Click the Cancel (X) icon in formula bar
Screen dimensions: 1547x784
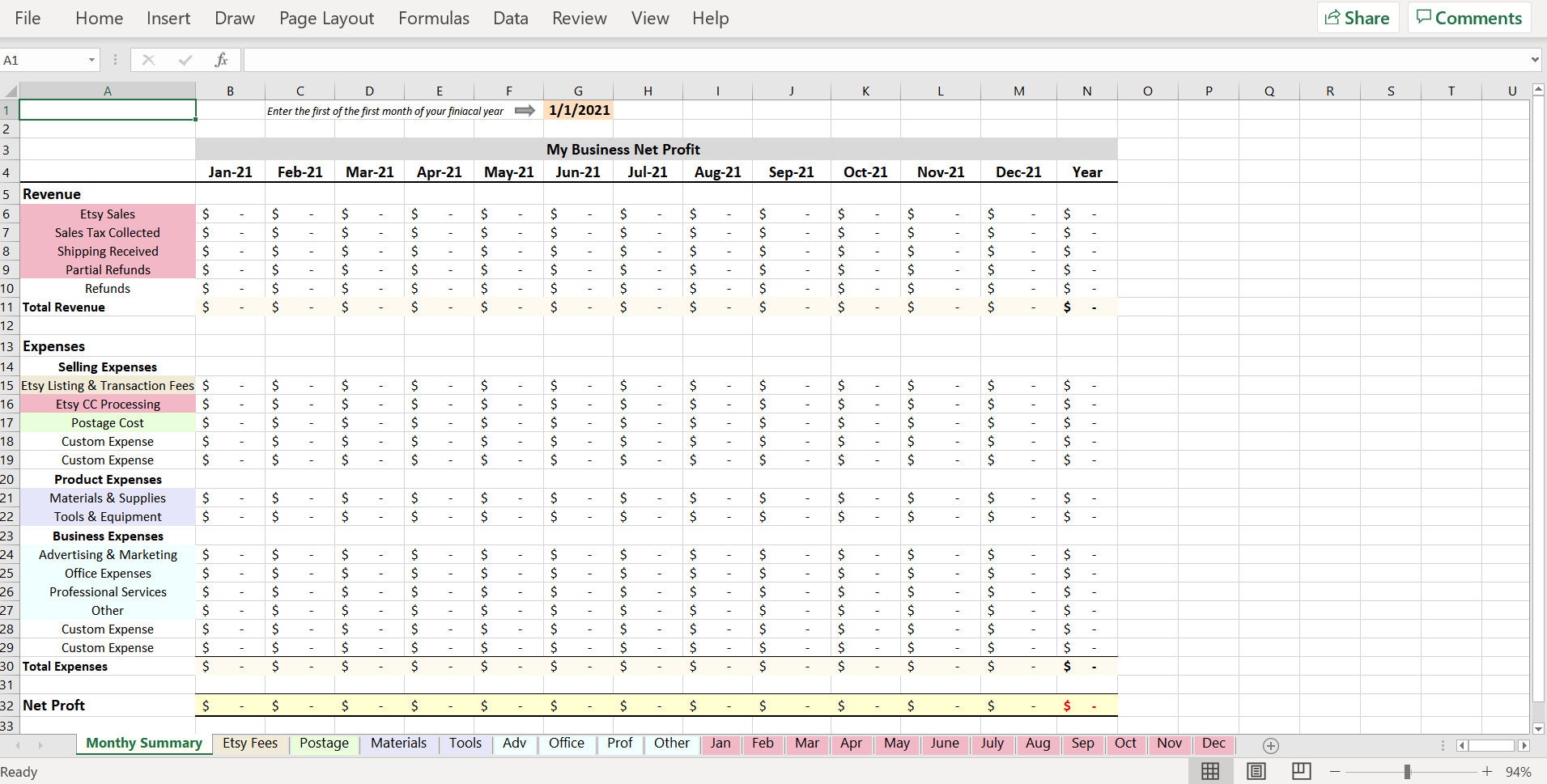click(148, 59)
